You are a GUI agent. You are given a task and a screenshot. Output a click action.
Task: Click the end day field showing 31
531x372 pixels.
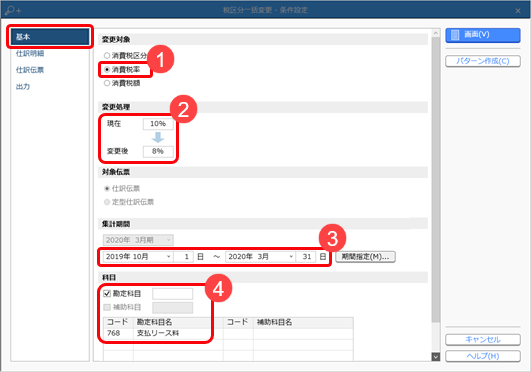pyautogui.click(x=306, y=256)
